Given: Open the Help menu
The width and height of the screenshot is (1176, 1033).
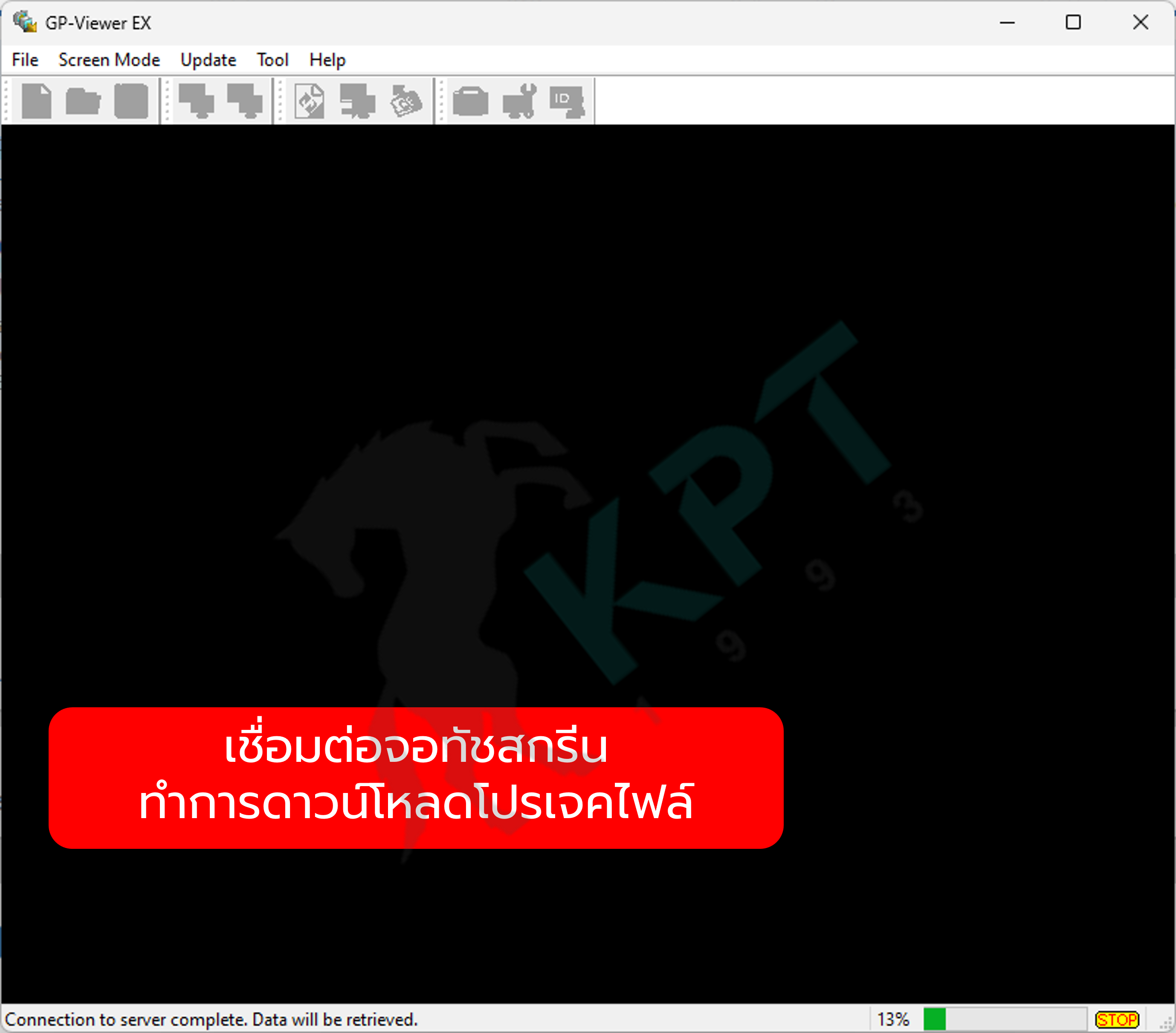Looking at the screenshot, I should 327,60.
